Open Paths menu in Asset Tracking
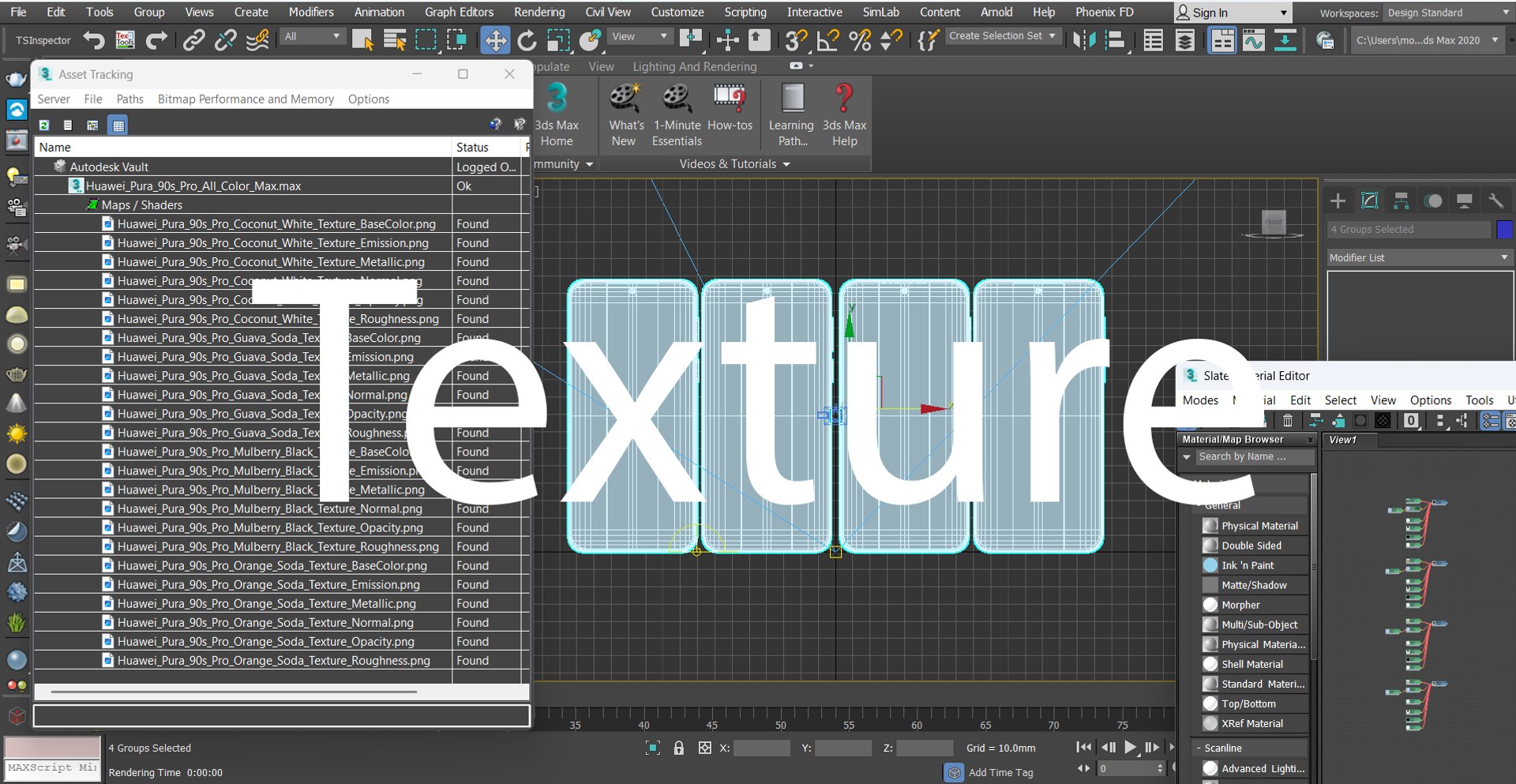Image resolution: width=1516 pixels, height=784 pixels. point(129,99)
